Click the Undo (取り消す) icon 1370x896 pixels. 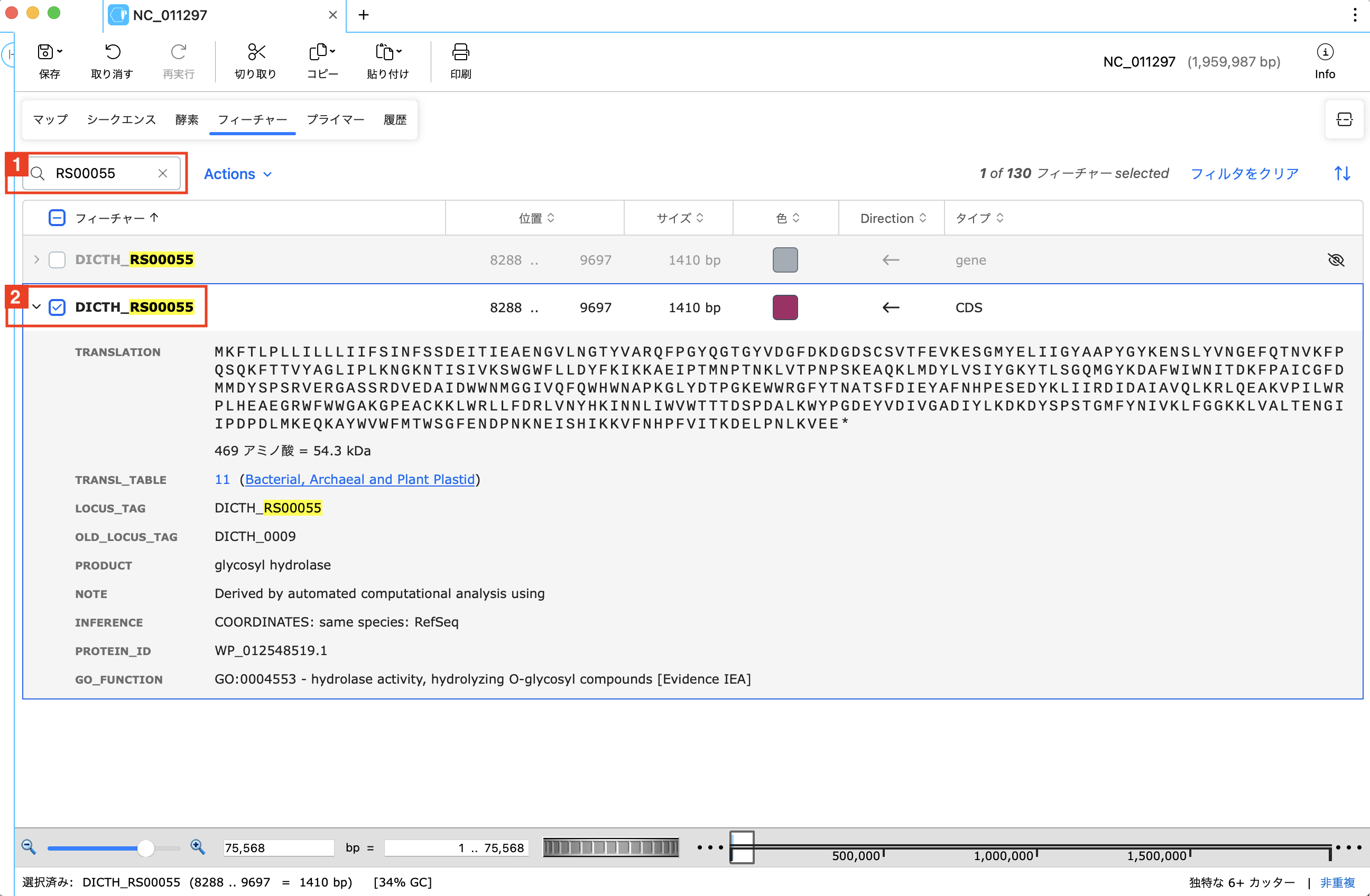(112, 52)
